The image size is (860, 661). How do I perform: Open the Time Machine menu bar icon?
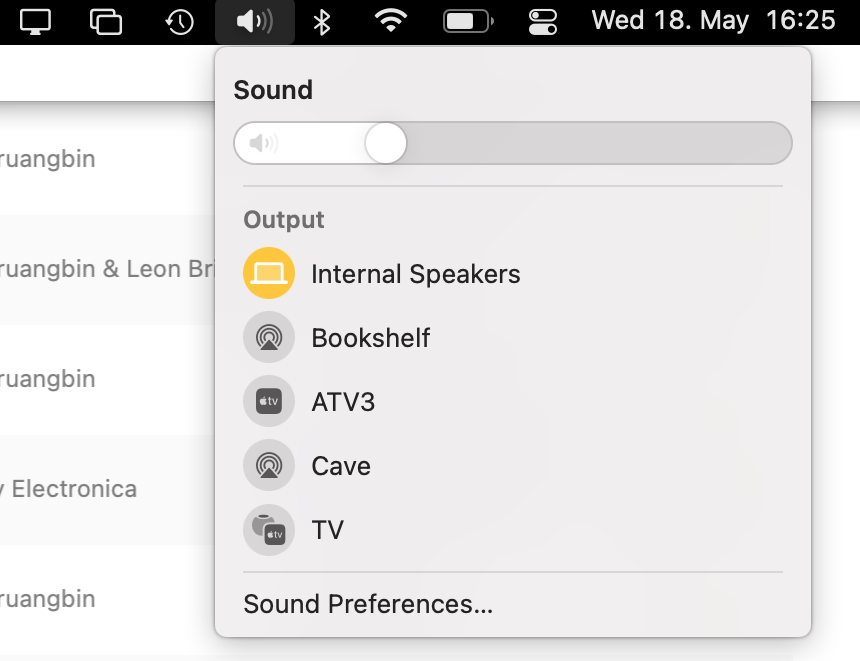point(179,22)
